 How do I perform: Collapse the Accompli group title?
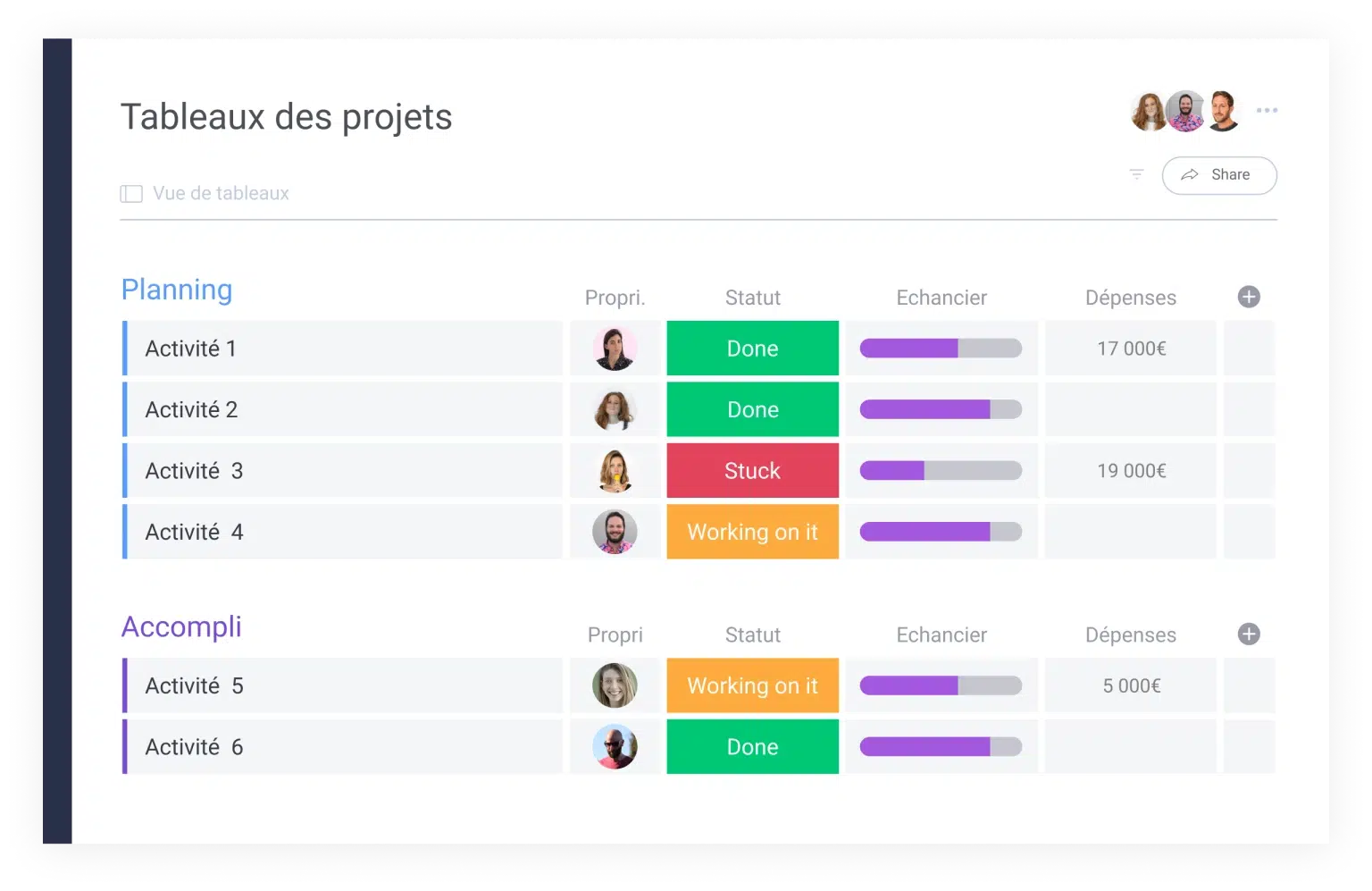tap(181, 626)
